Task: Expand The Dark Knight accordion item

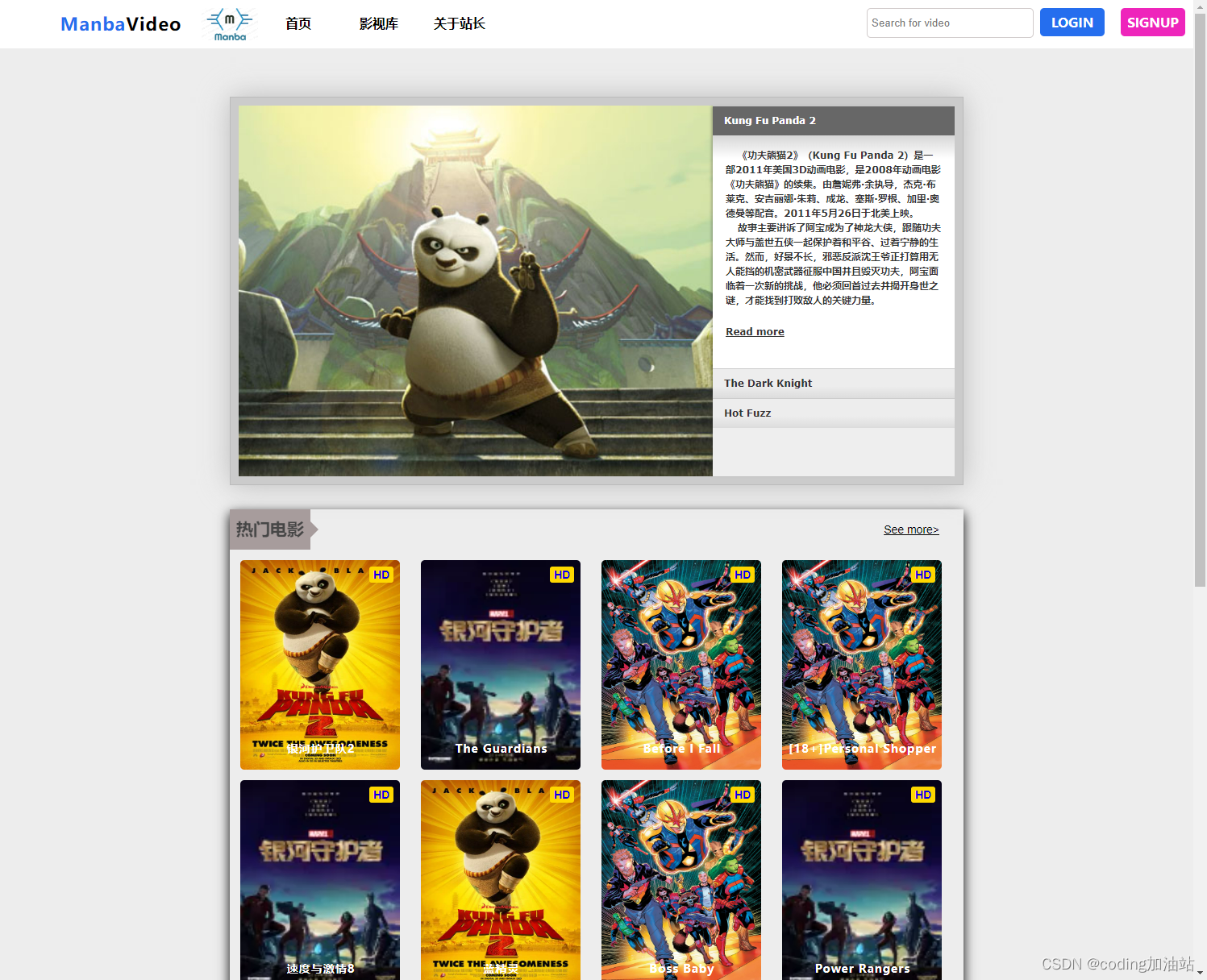Action: [x=834, y=384]
